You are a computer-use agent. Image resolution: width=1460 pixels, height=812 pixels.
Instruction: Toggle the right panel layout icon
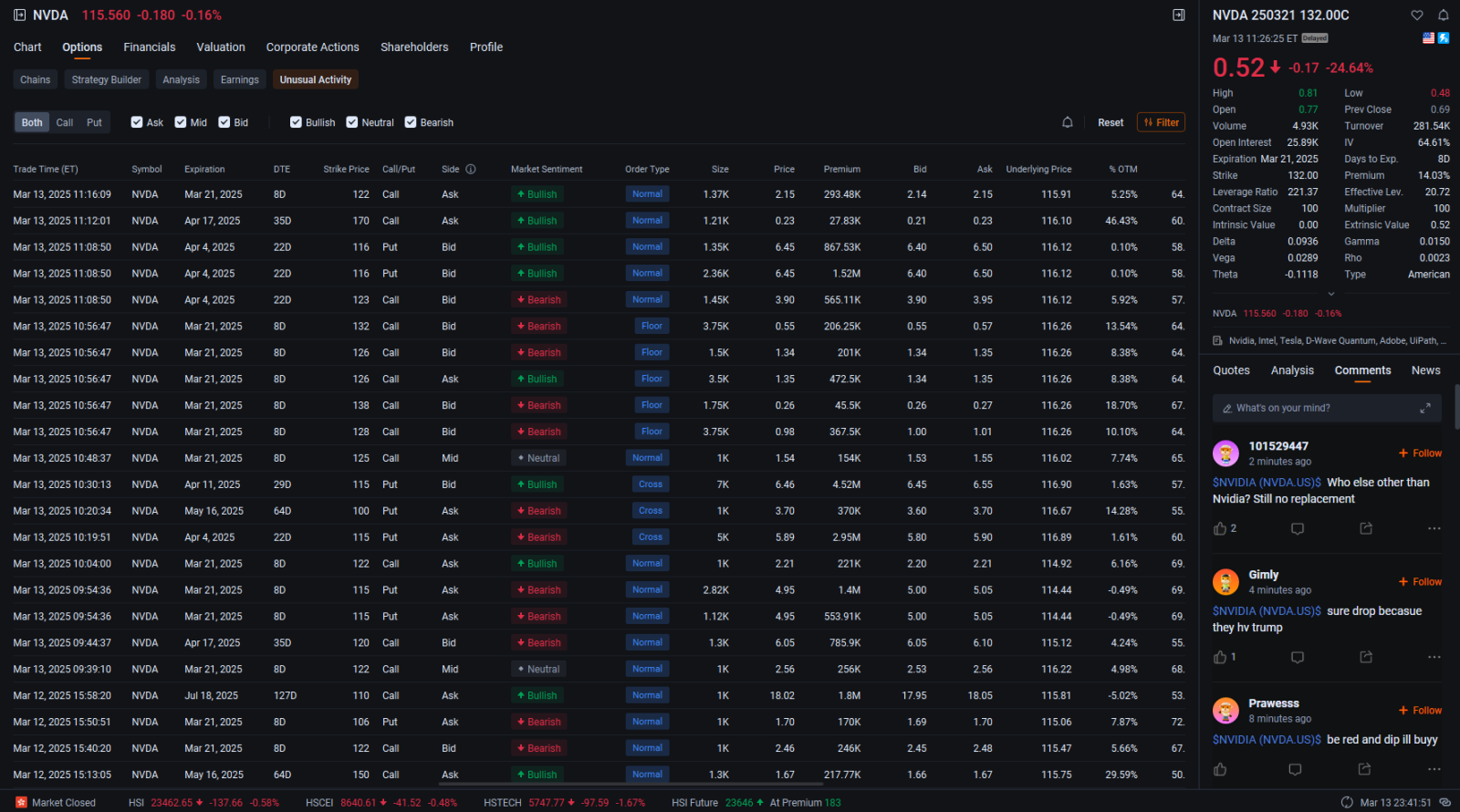click(x=1179, y=16)
